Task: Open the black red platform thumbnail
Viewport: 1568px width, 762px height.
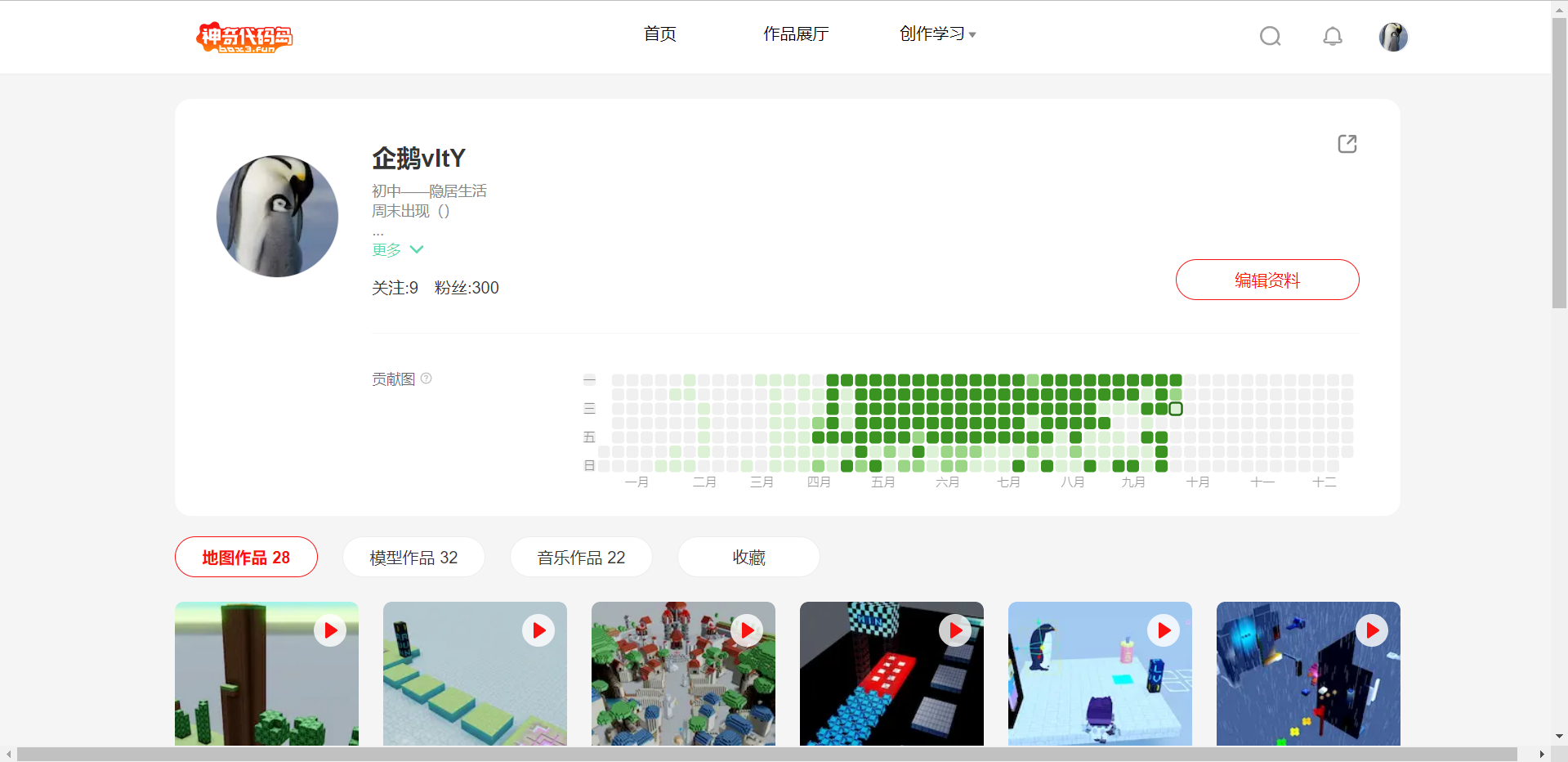Action: pyautogui.click(x=891, y=674)
